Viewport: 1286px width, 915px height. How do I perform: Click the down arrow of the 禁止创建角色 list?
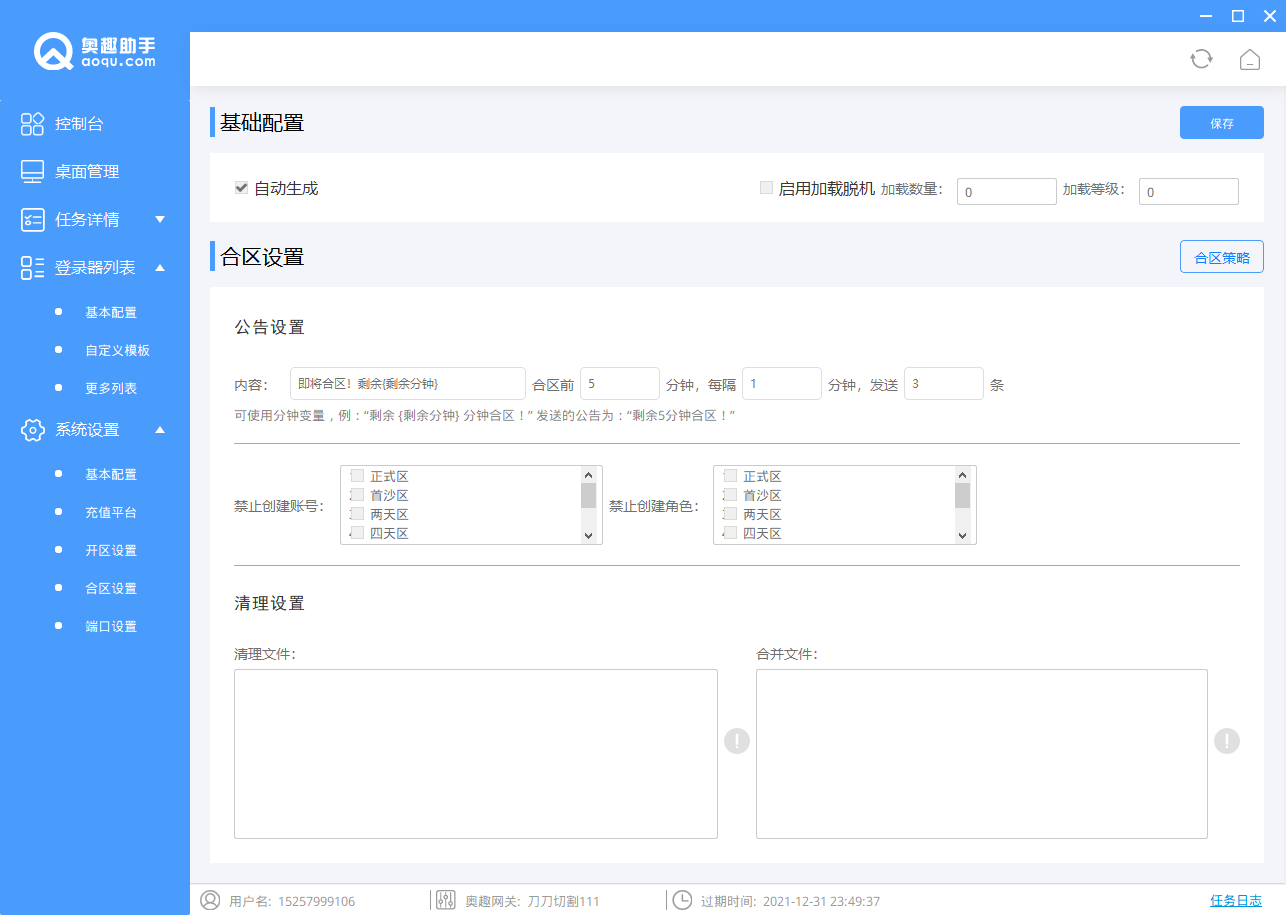[x=962, y=536]
